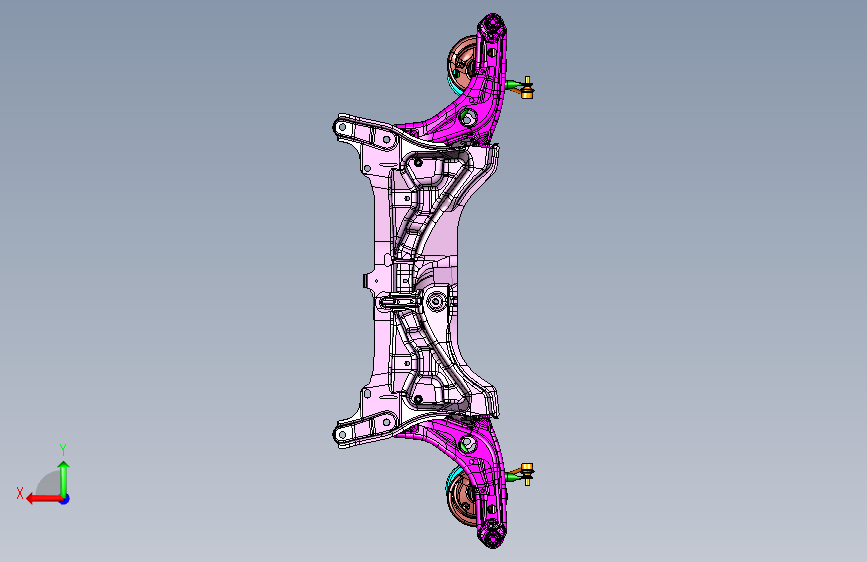The height and width of the screenshot is (562, 867).
Task: Select the central pink subframe crossmember
Action: (x=415, y=281)
